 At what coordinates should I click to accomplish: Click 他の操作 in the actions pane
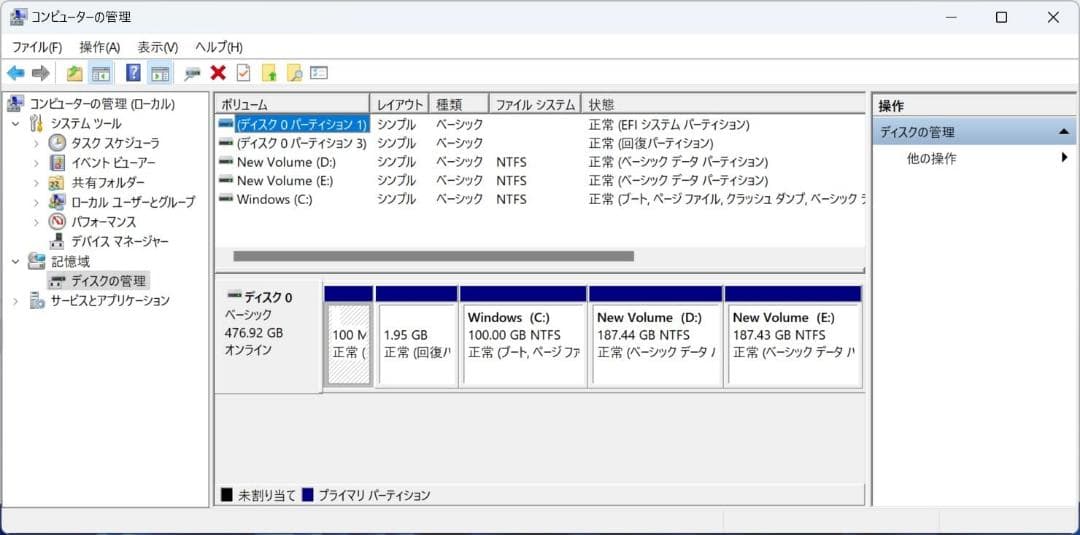click(x=931, y=159)
